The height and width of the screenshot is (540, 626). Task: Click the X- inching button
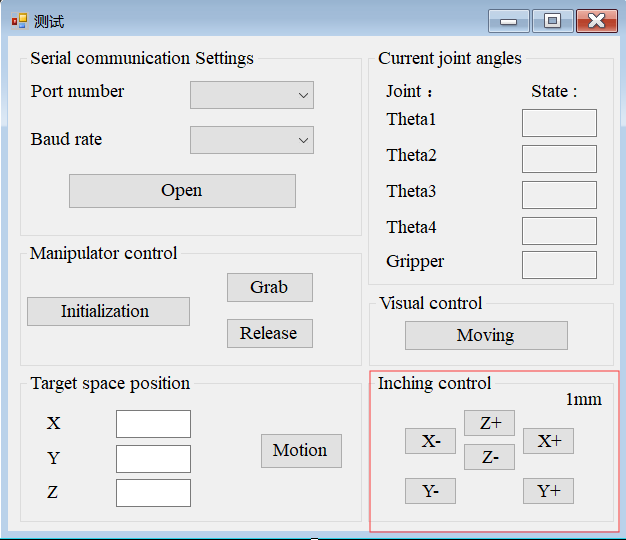tap(430, 441)
